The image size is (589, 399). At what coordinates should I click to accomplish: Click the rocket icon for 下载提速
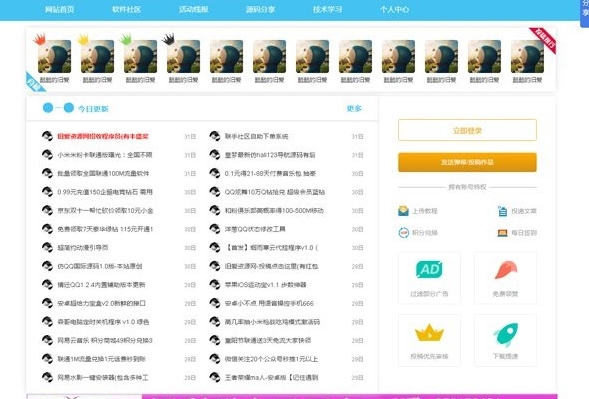[506, 334]
